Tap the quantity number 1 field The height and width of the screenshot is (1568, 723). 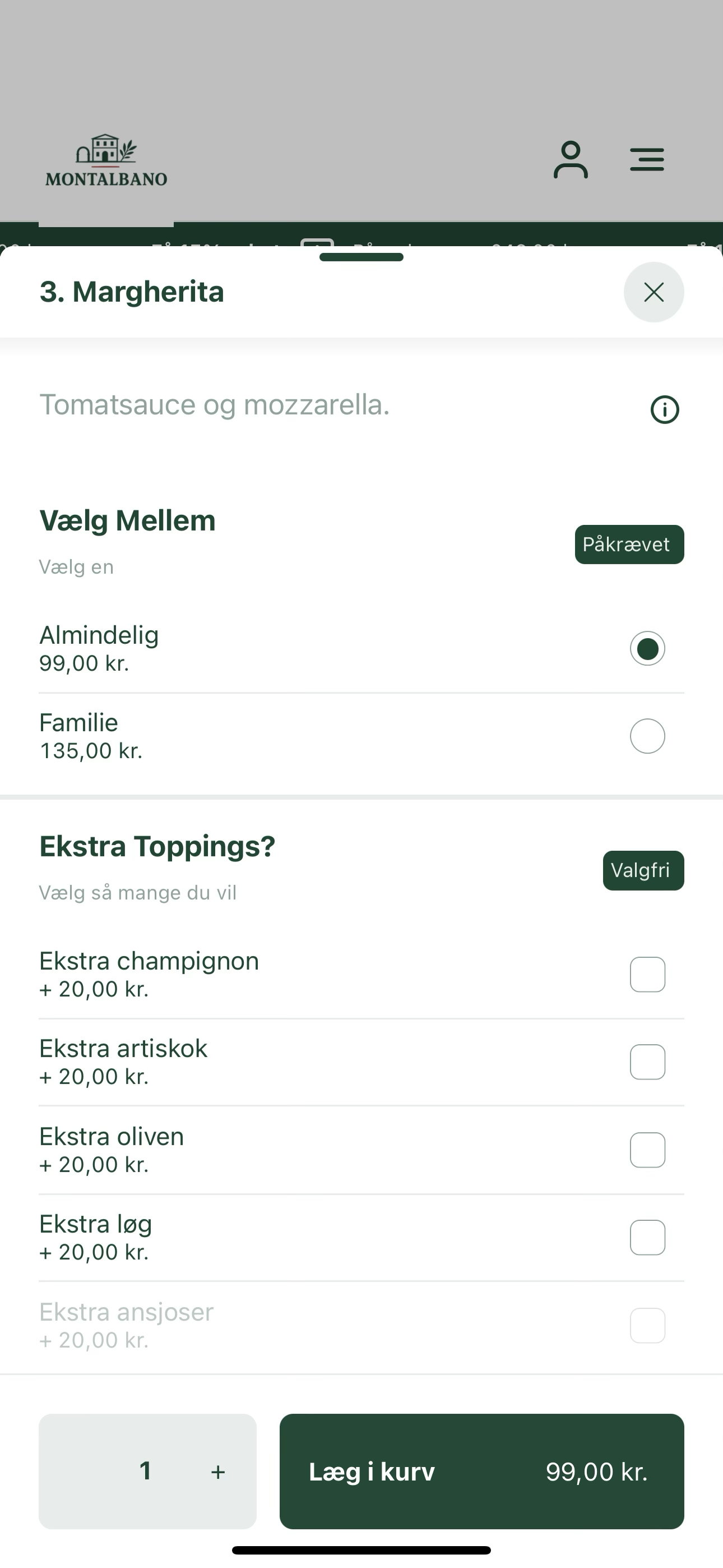click(x=146, y=1471)
